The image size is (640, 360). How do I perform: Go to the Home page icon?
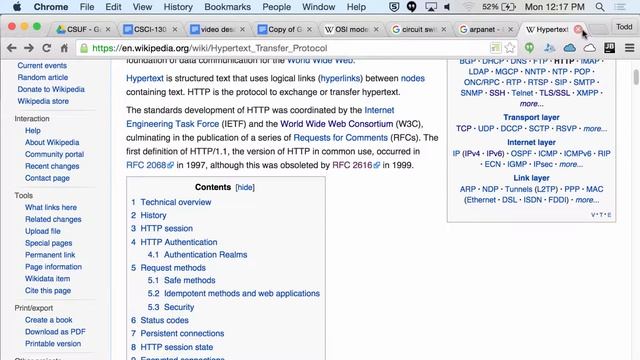(64, 48)
